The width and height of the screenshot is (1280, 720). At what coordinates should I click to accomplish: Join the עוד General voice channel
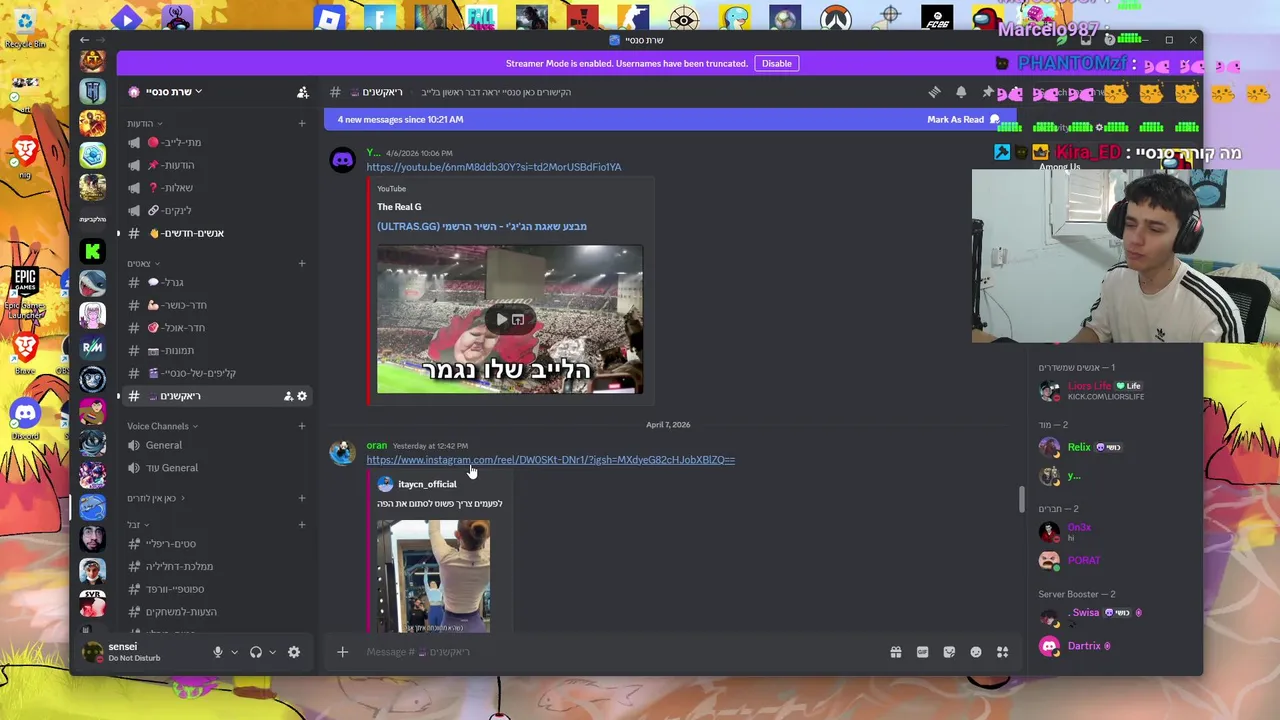(x=216, y=468)
